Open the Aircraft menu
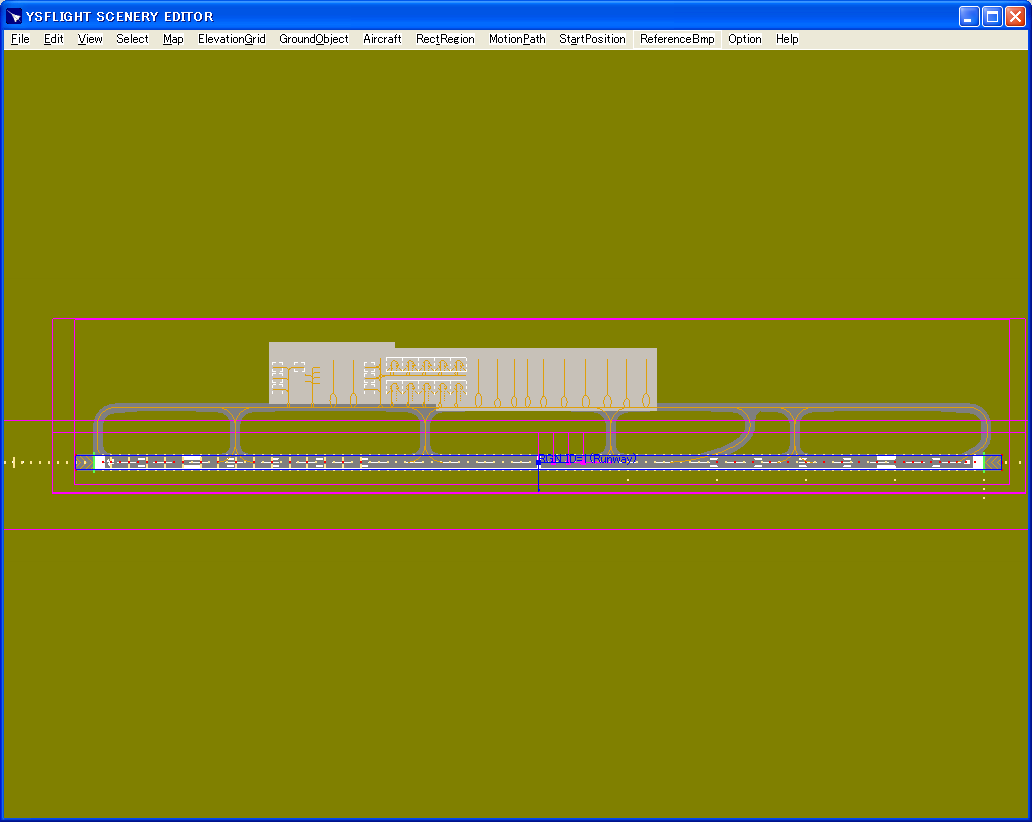Viewport: 1032px width, 822px height. 382,39
